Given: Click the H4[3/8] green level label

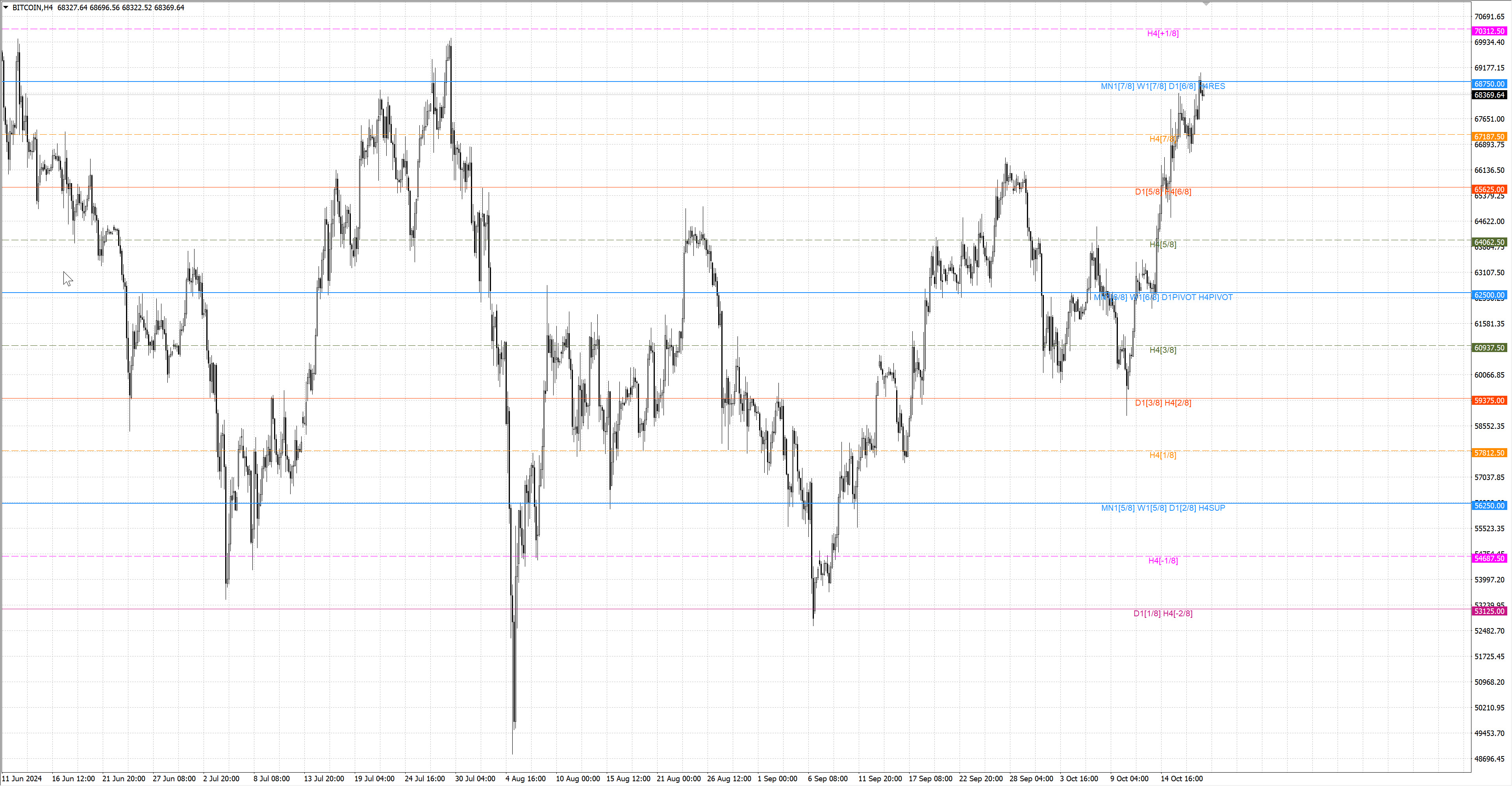Looking at the screenshot, I should (x=1162, y=350).
